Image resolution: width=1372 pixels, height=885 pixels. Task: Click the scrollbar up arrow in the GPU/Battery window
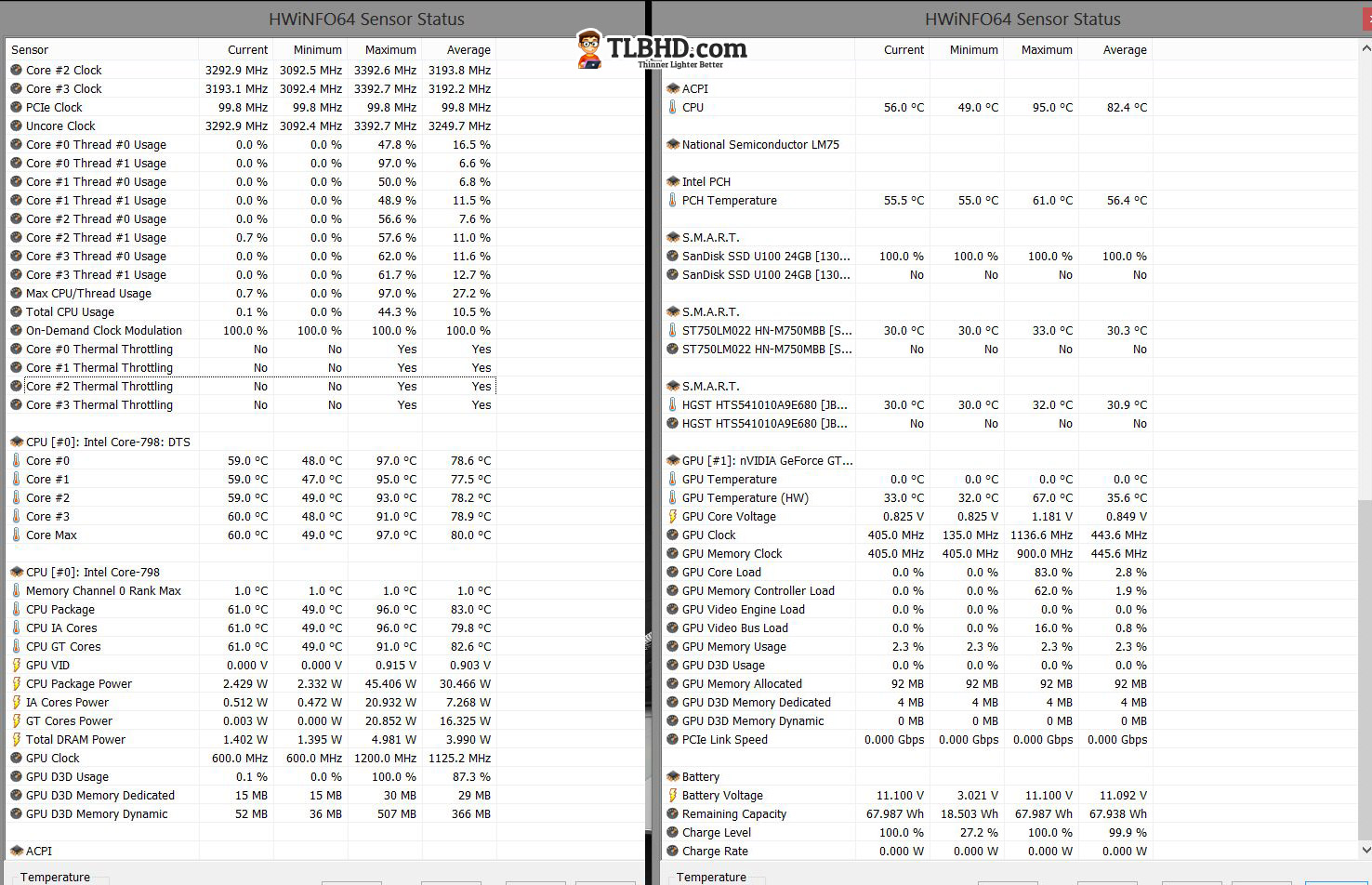point(1365,48)
